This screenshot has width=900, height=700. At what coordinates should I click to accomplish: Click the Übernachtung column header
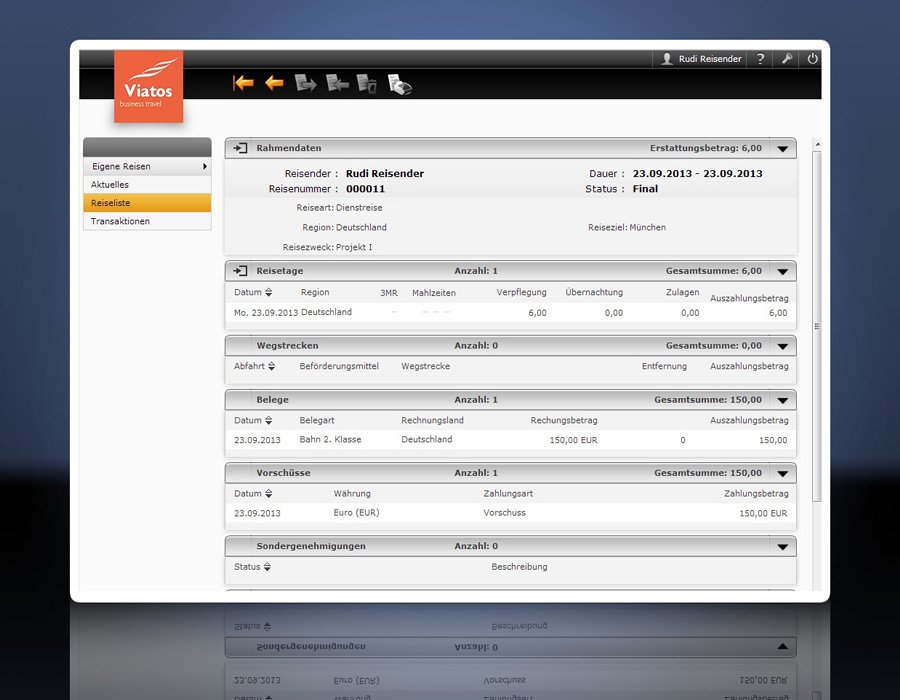coord(593,292)
